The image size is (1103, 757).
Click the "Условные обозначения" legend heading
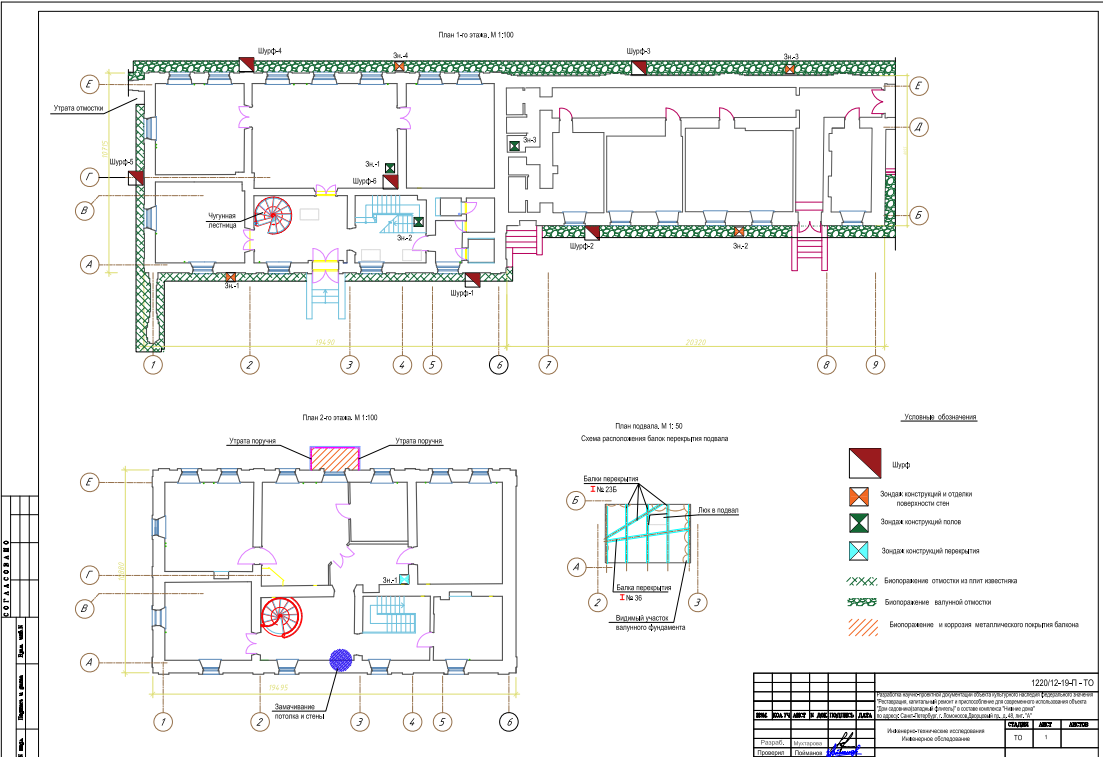pyautogui.click(x=940, y=417)
